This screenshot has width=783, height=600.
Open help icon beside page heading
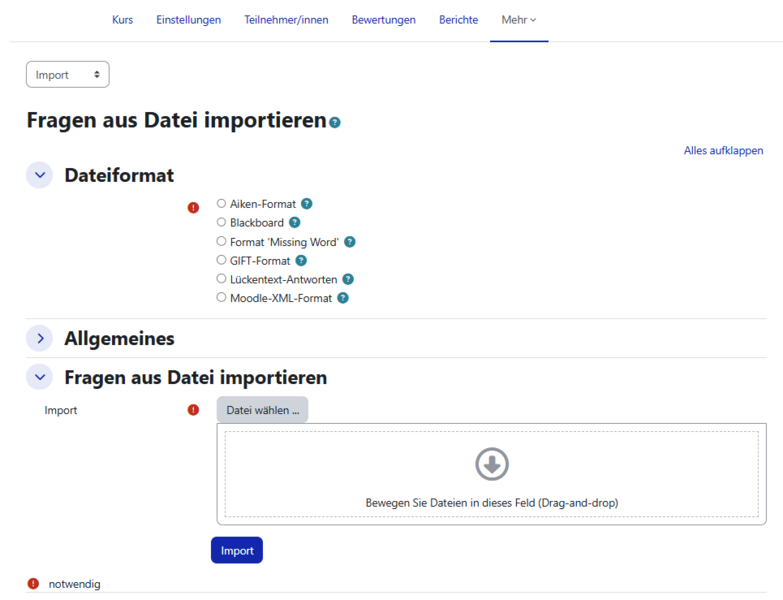point(335,123)
